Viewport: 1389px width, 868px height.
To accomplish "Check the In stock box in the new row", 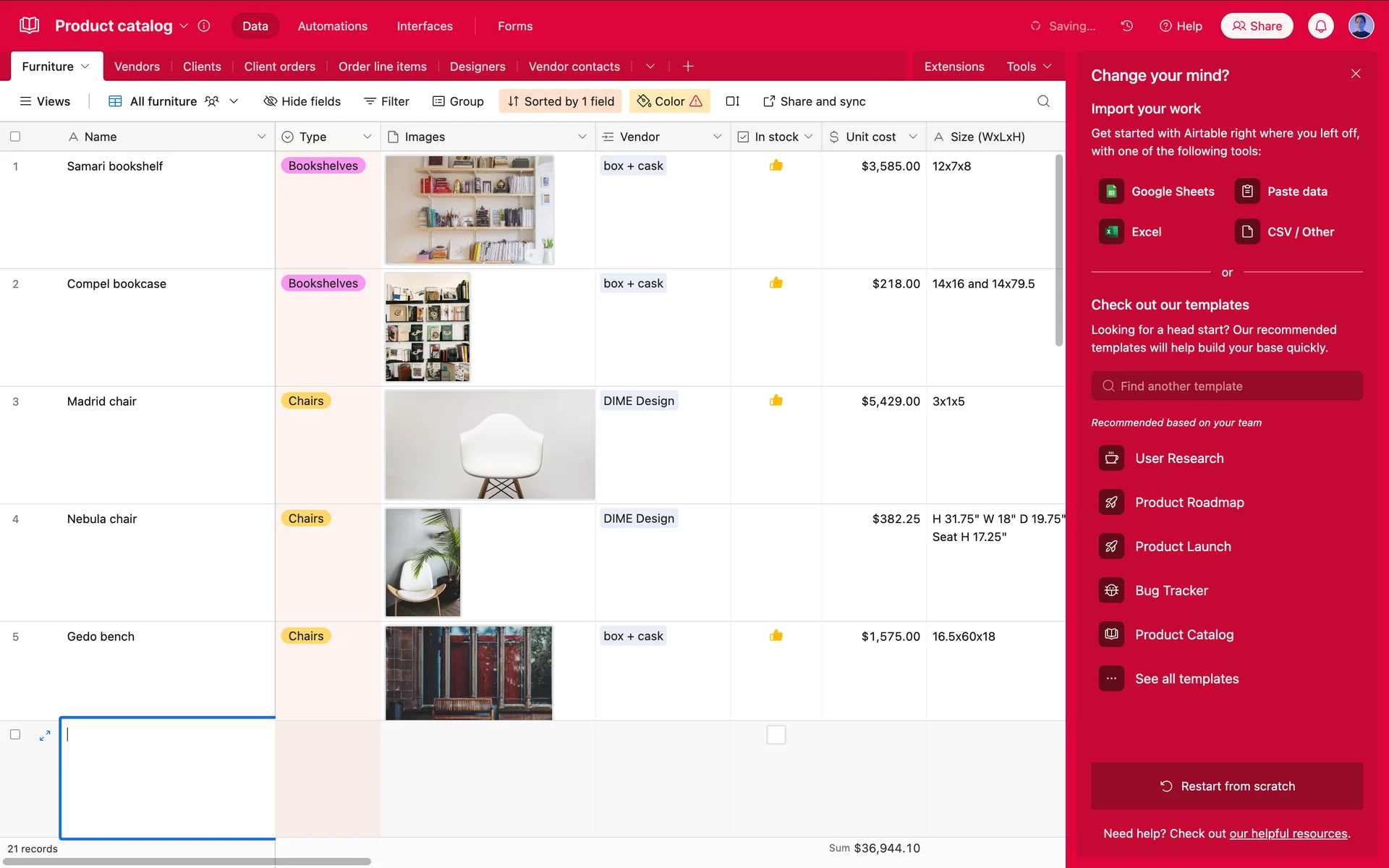I will (x=776, y=735).
